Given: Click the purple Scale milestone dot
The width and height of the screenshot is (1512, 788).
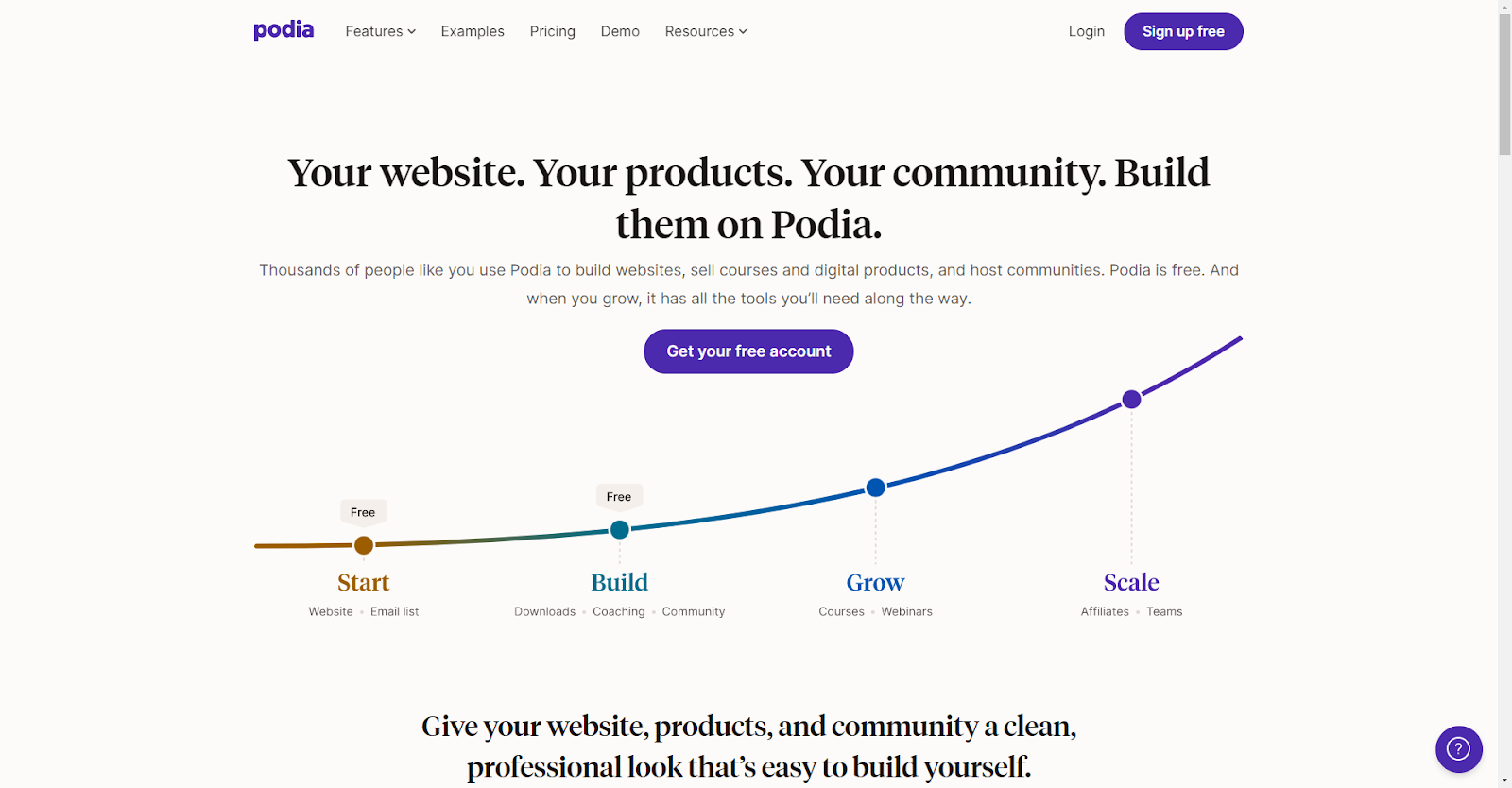Looking at the screenshot, I should (1131, 400).
